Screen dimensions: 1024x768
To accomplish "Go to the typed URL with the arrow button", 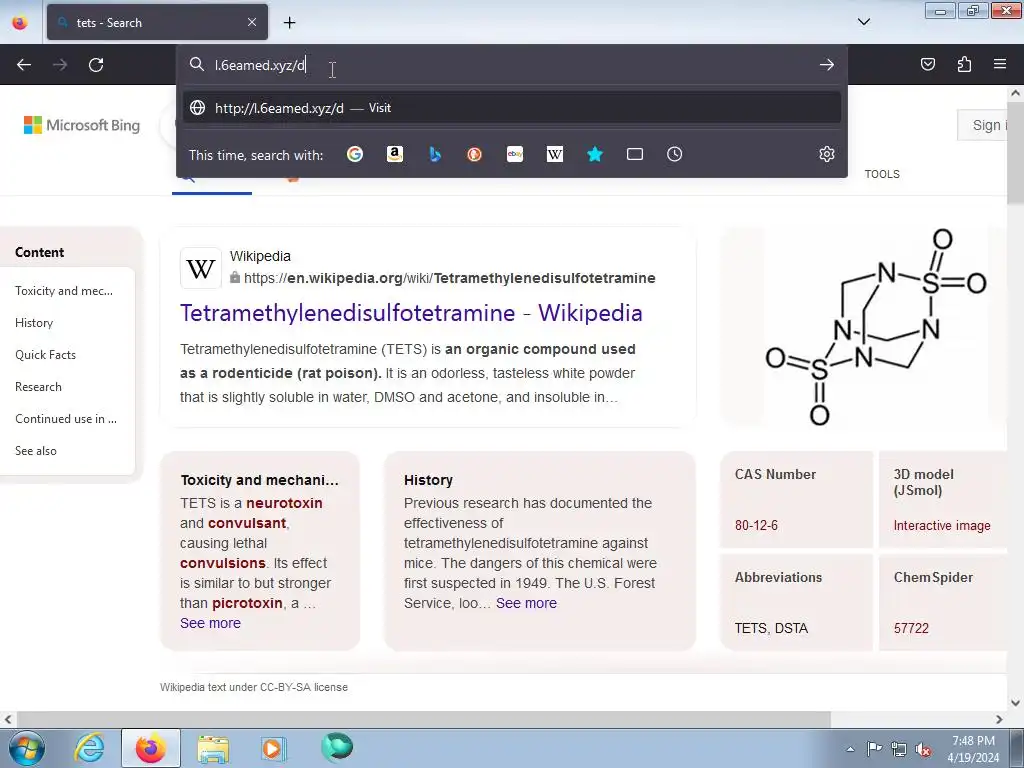I will tap(827, 65).
